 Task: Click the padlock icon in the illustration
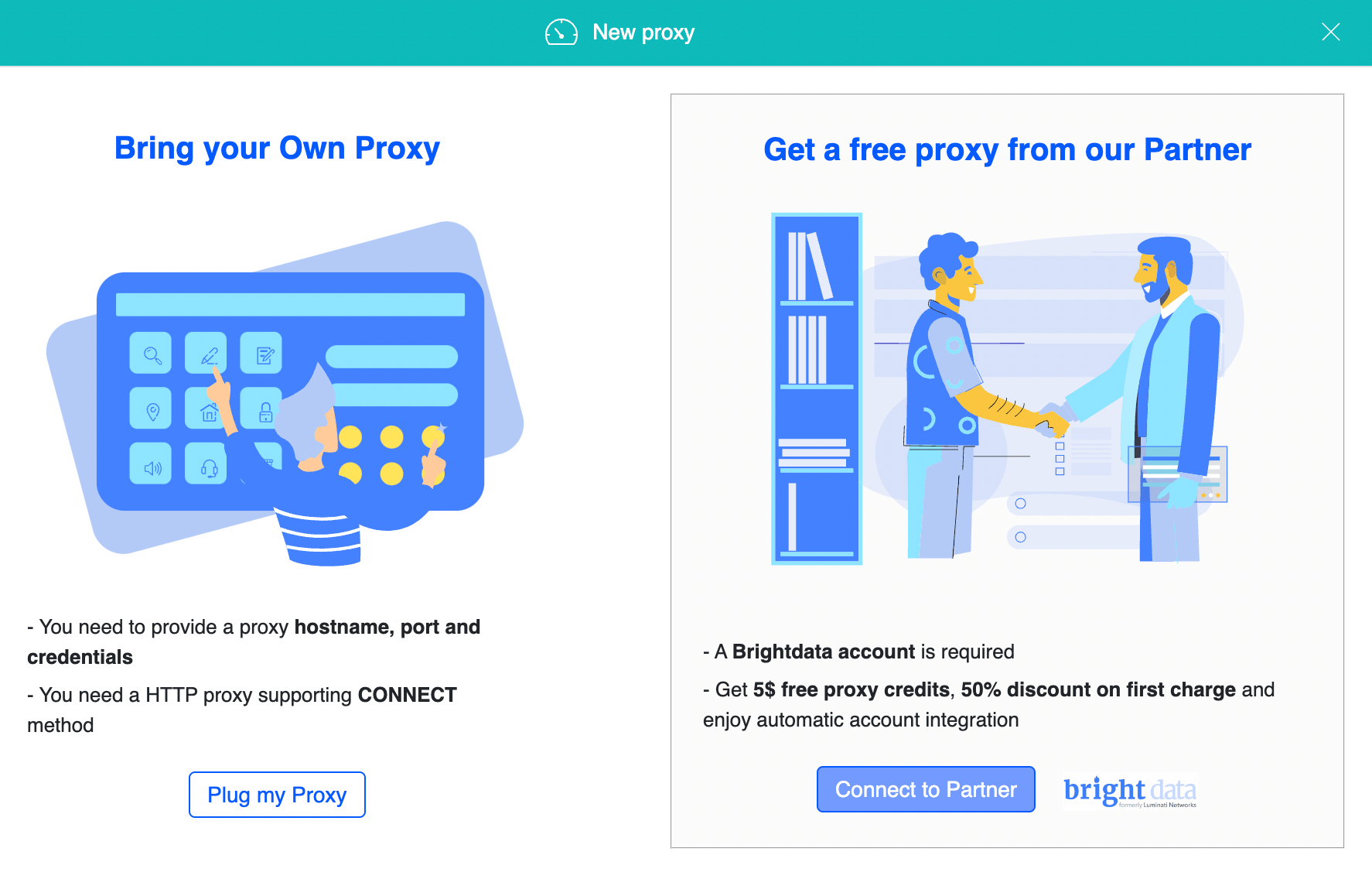pyautogui.click(x=263, y=410)
